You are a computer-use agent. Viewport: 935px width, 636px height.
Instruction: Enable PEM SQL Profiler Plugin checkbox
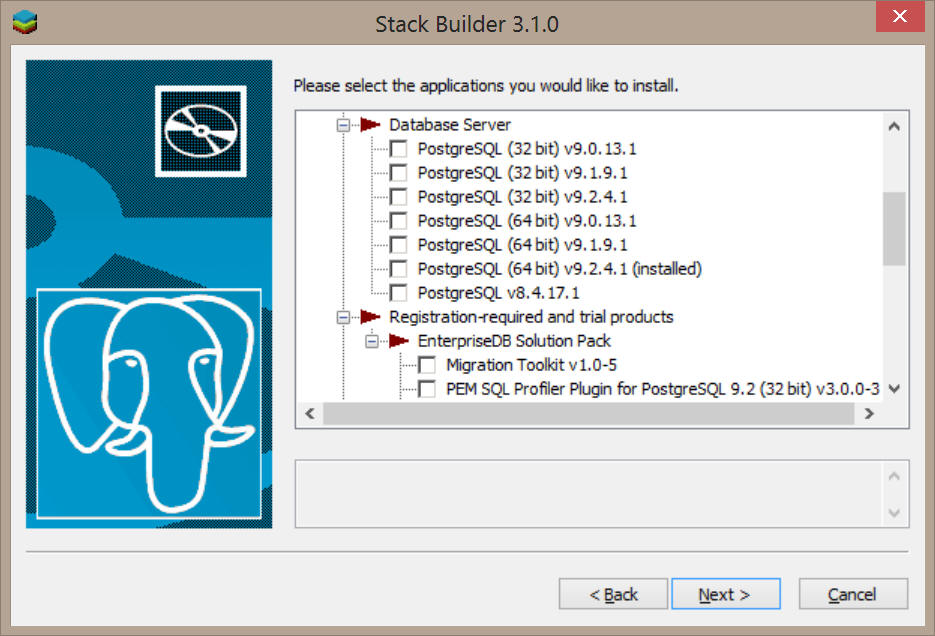click(427, 389)
